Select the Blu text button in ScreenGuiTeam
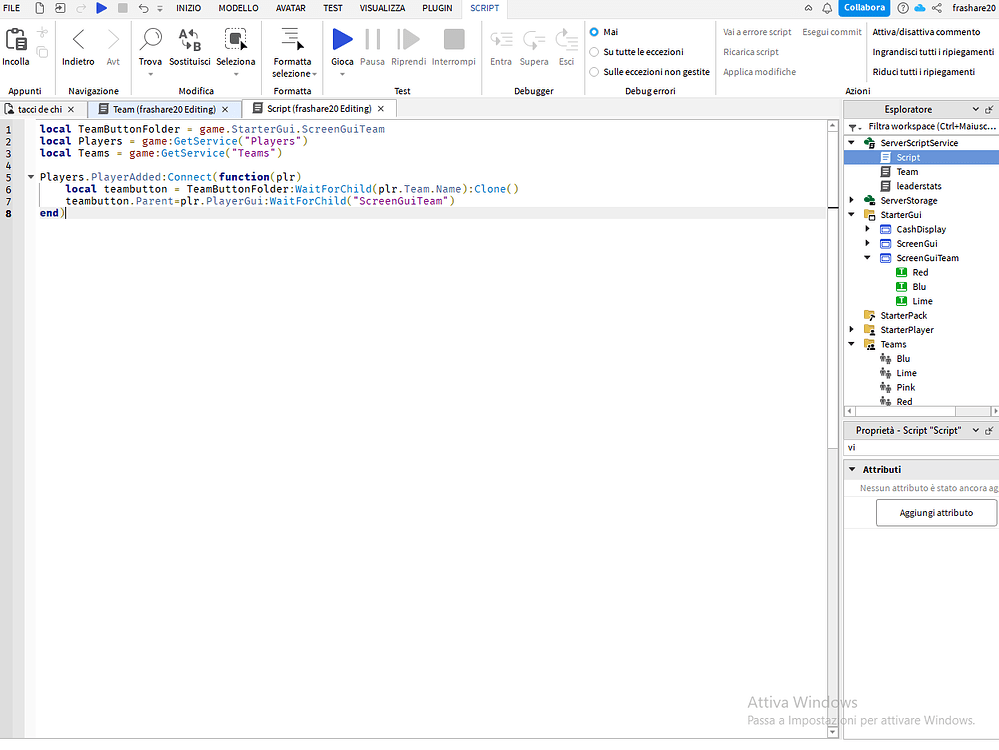The width and height of the screenshot is (999, 750). [x=921, y=287]
